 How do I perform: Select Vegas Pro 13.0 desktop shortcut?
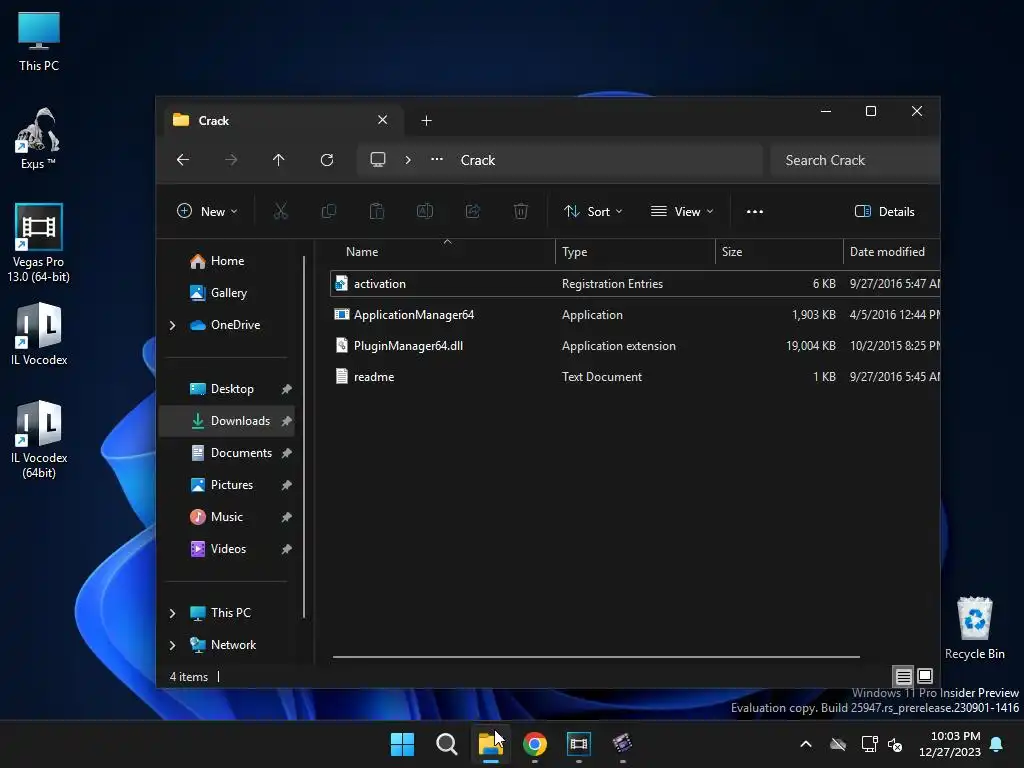[x=39, y=243]
